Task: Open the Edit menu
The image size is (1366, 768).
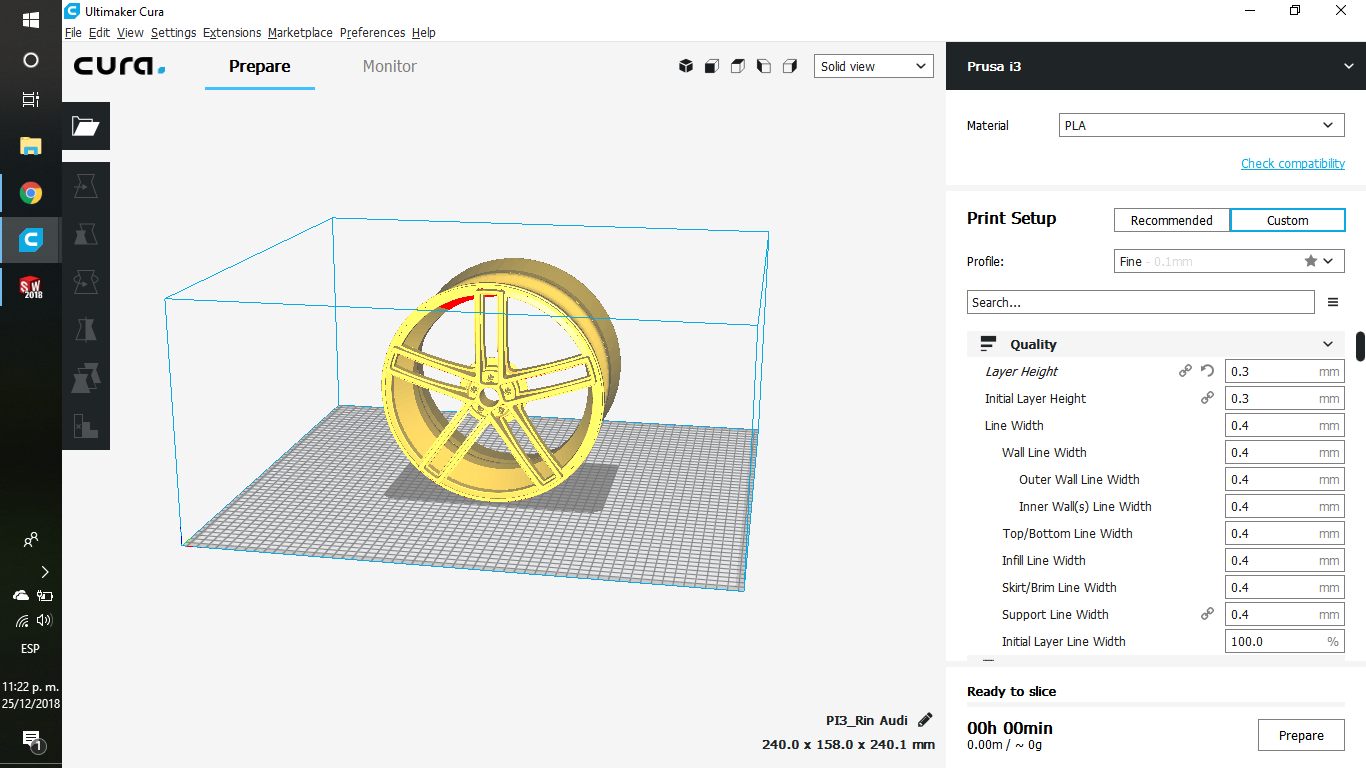Action: click(99, 32)
